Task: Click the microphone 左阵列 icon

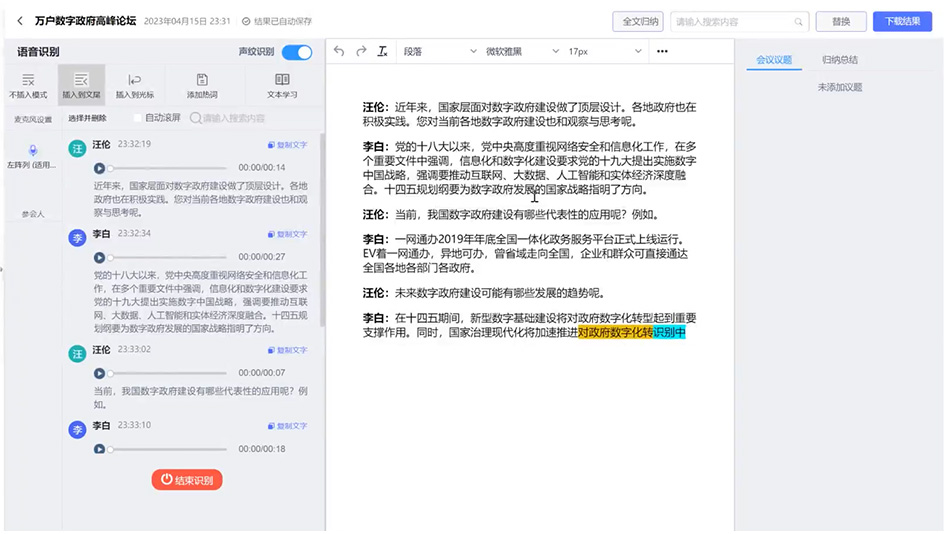Action: 33,150
